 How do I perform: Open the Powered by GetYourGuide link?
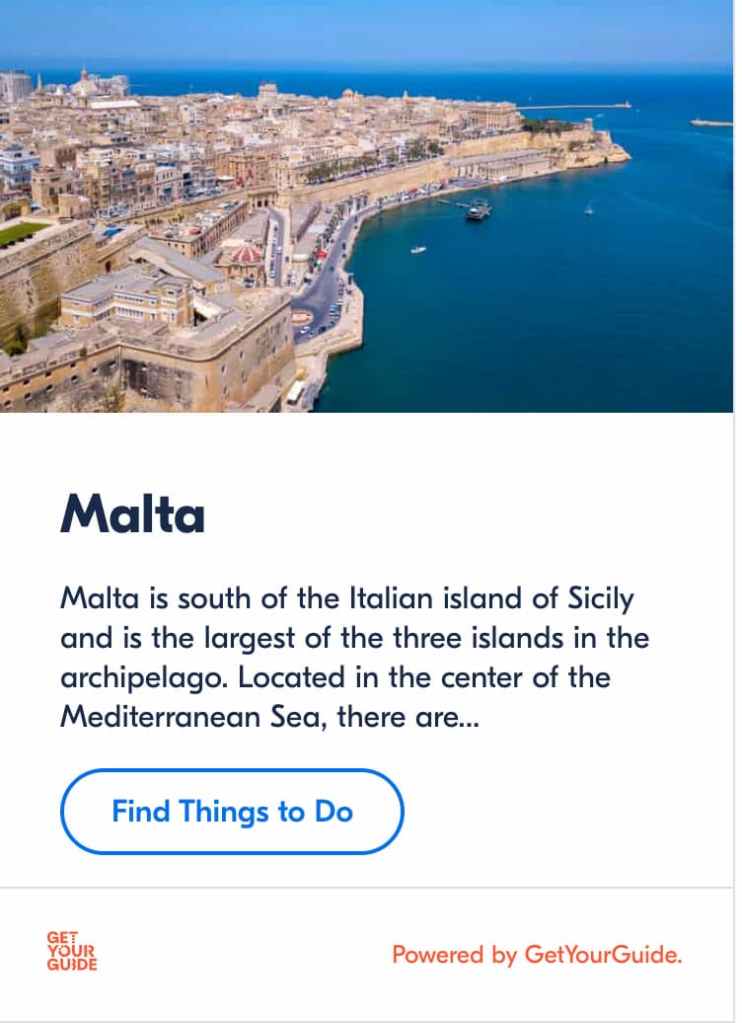[x=536, y=955]
